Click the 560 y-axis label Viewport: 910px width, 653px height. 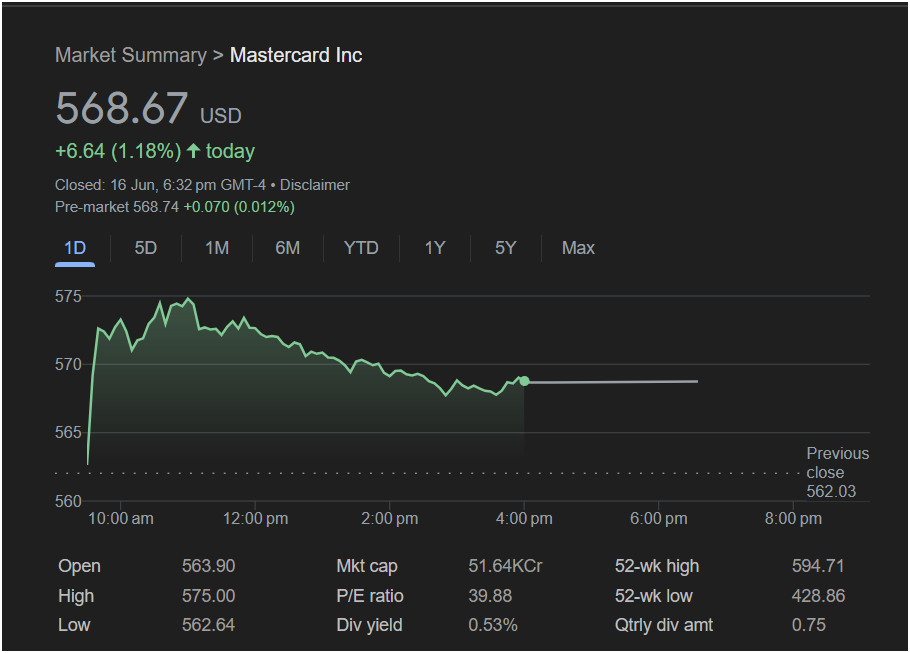(x=68, y=501)
